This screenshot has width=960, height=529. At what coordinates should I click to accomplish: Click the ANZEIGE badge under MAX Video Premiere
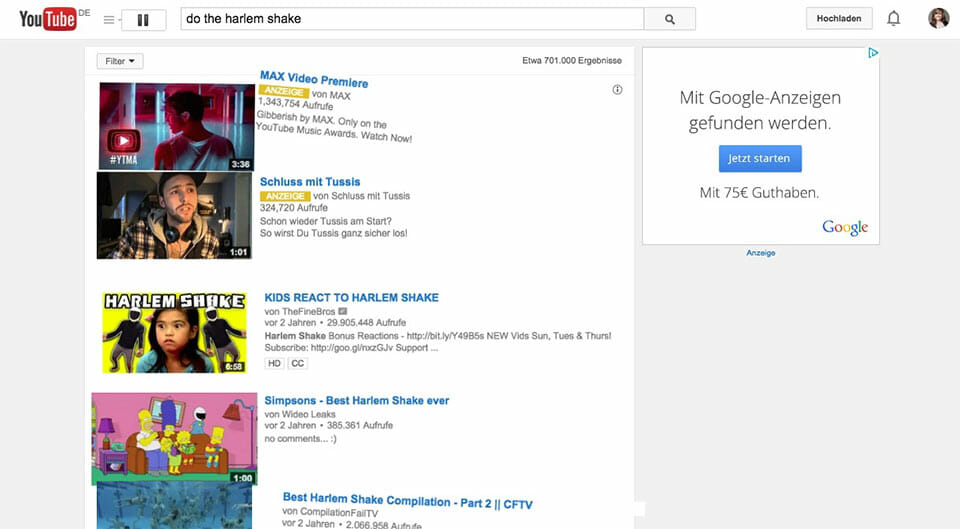pos(284,91)
